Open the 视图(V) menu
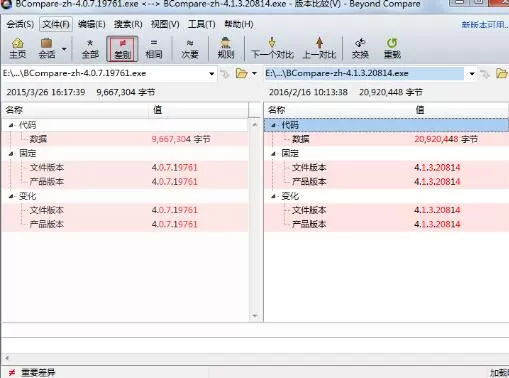This screenshot has height=378, width=509. point(165,24)
